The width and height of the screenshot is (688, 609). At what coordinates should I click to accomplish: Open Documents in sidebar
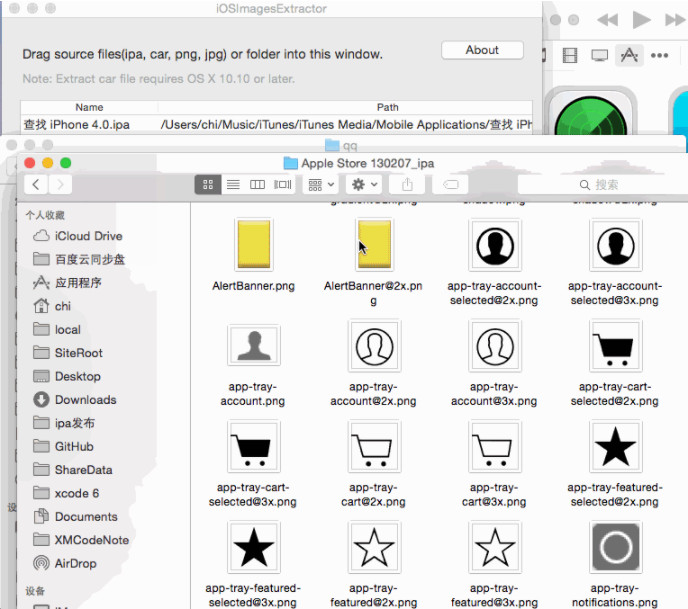75,517
